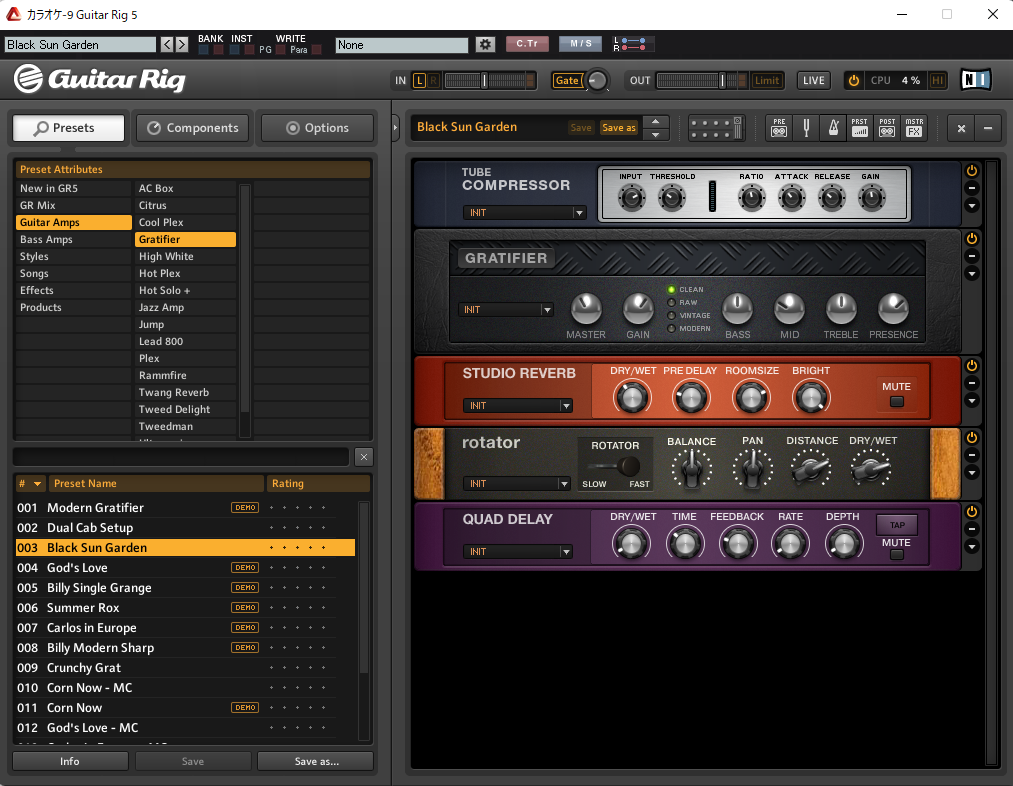The height and width of the screenshot is (786, 1013).
Task: Expand the Studio Reverb options arrow
Action: [972, 401]
